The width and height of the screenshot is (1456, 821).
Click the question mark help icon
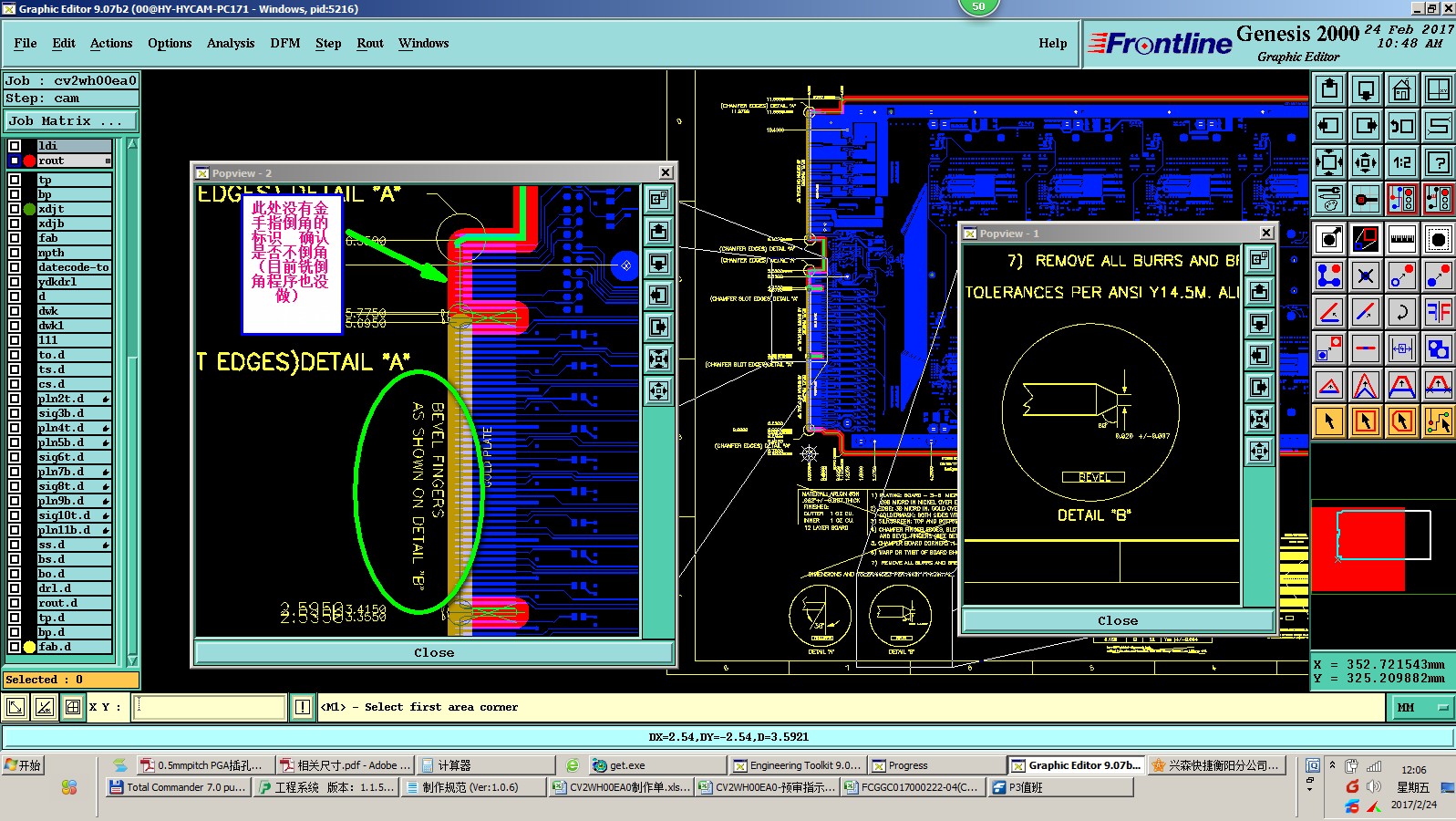[1439, 162]
